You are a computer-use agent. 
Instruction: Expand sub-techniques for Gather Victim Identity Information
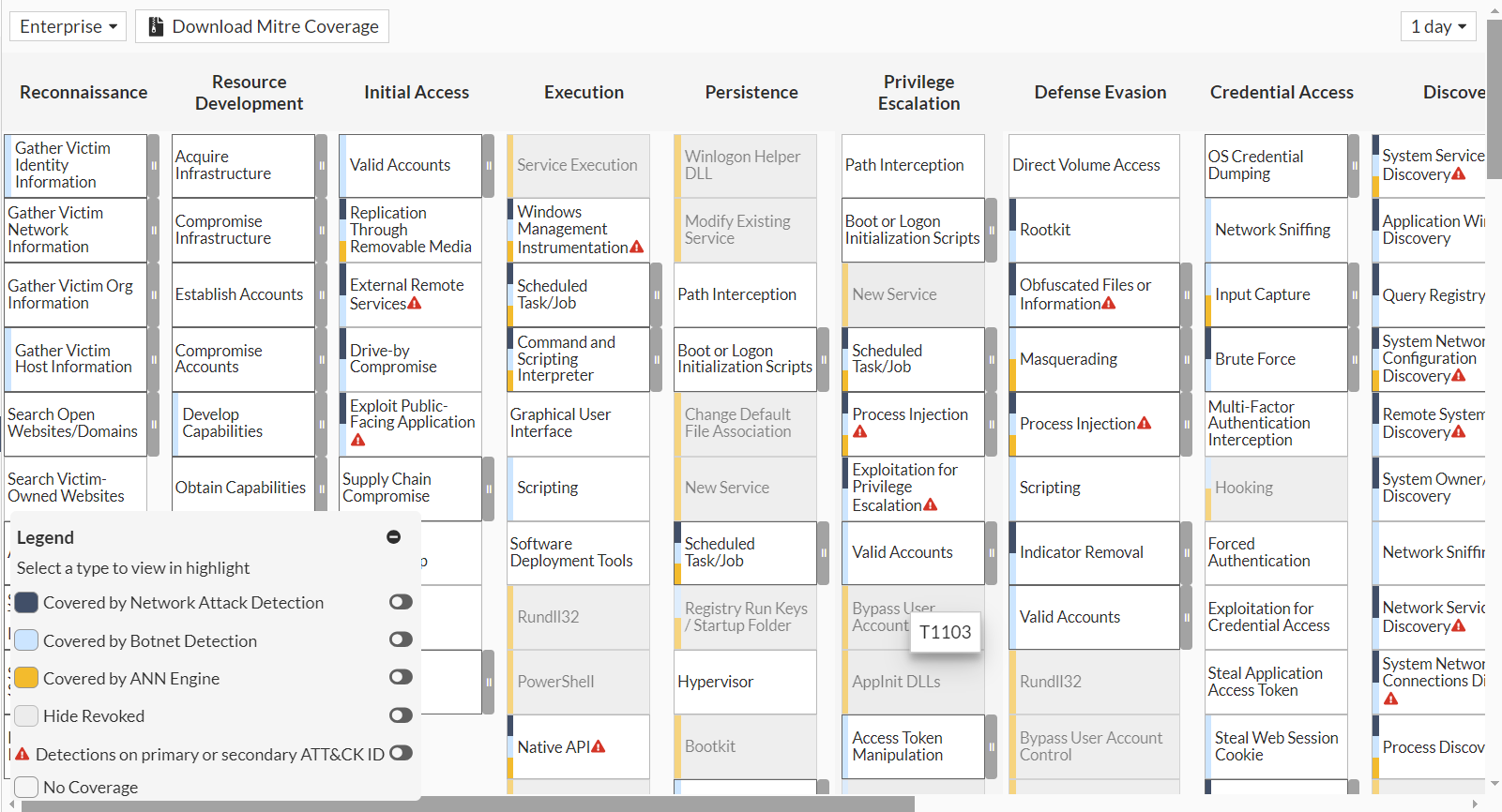(x=154, y=166)
